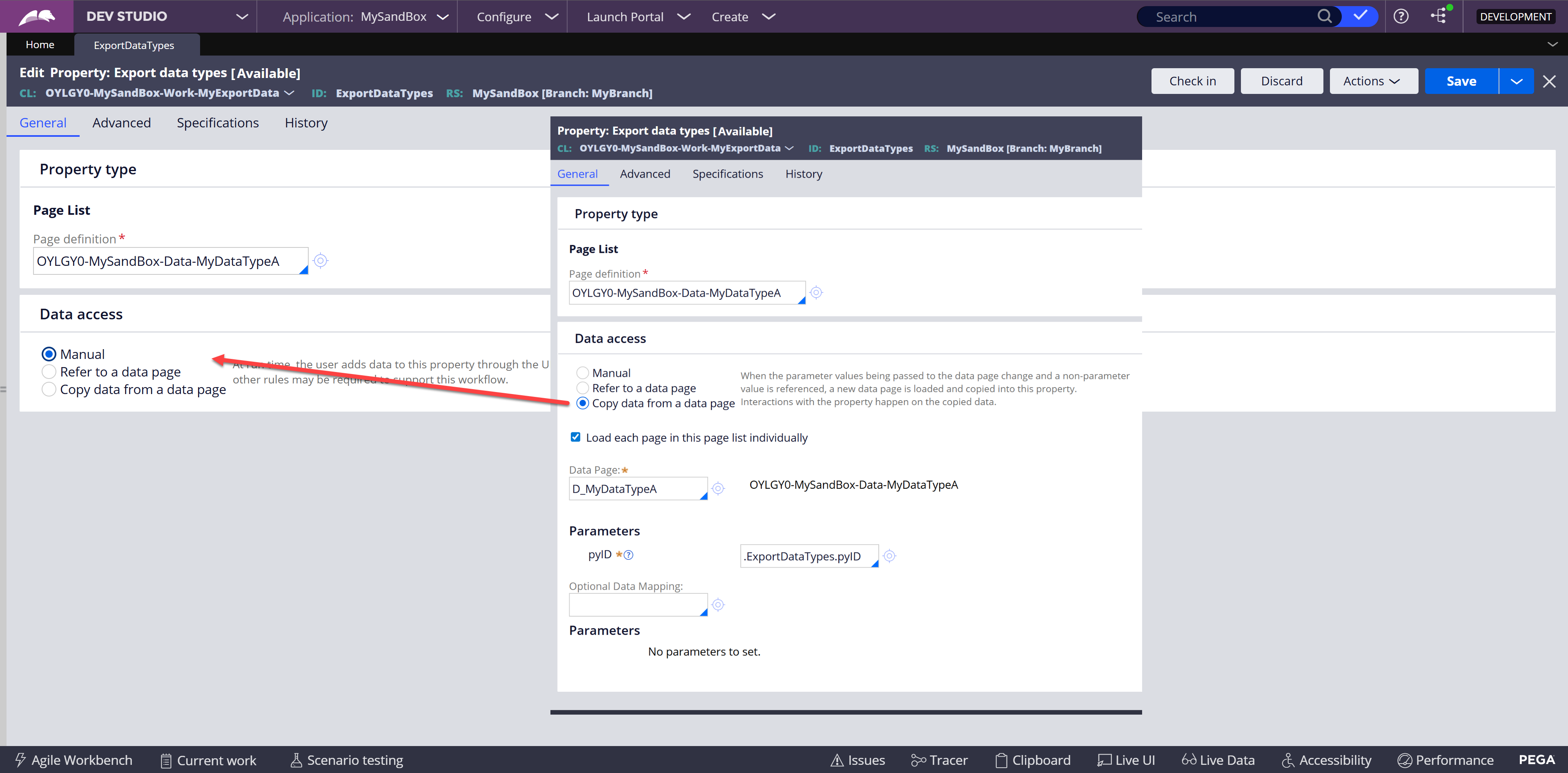Click the Check in button
The width and height of the screenshot is (1568, 773).
pos(1192,81)
